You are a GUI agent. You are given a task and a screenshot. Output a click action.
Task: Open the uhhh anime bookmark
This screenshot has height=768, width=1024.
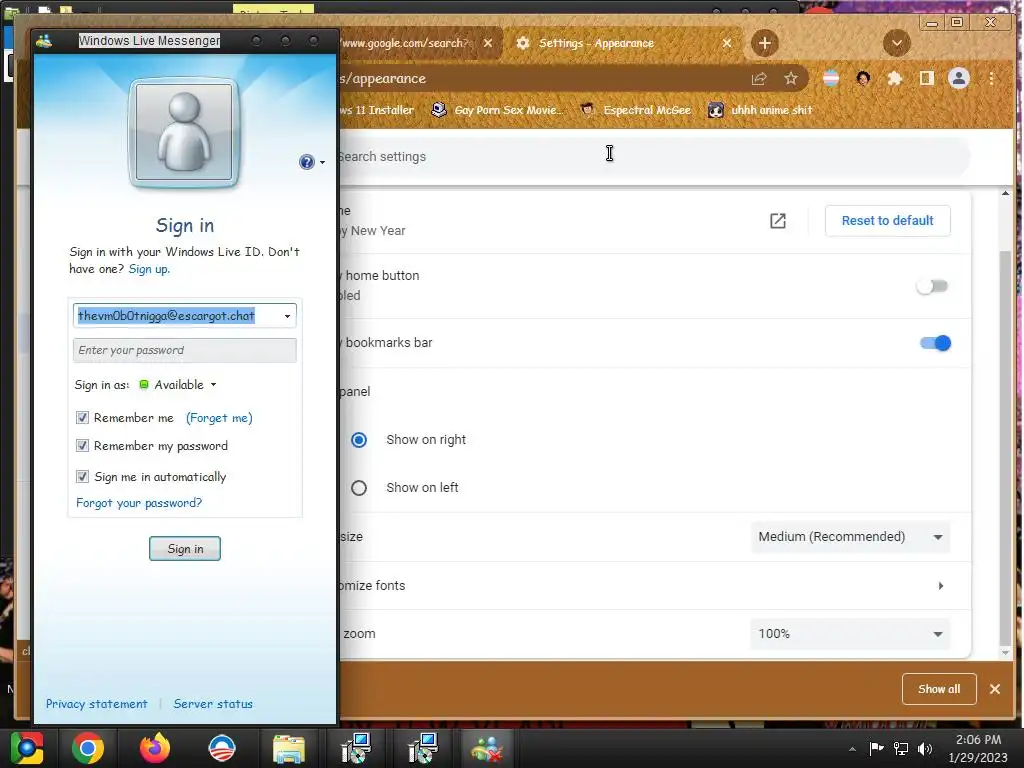tap(761, 110)
